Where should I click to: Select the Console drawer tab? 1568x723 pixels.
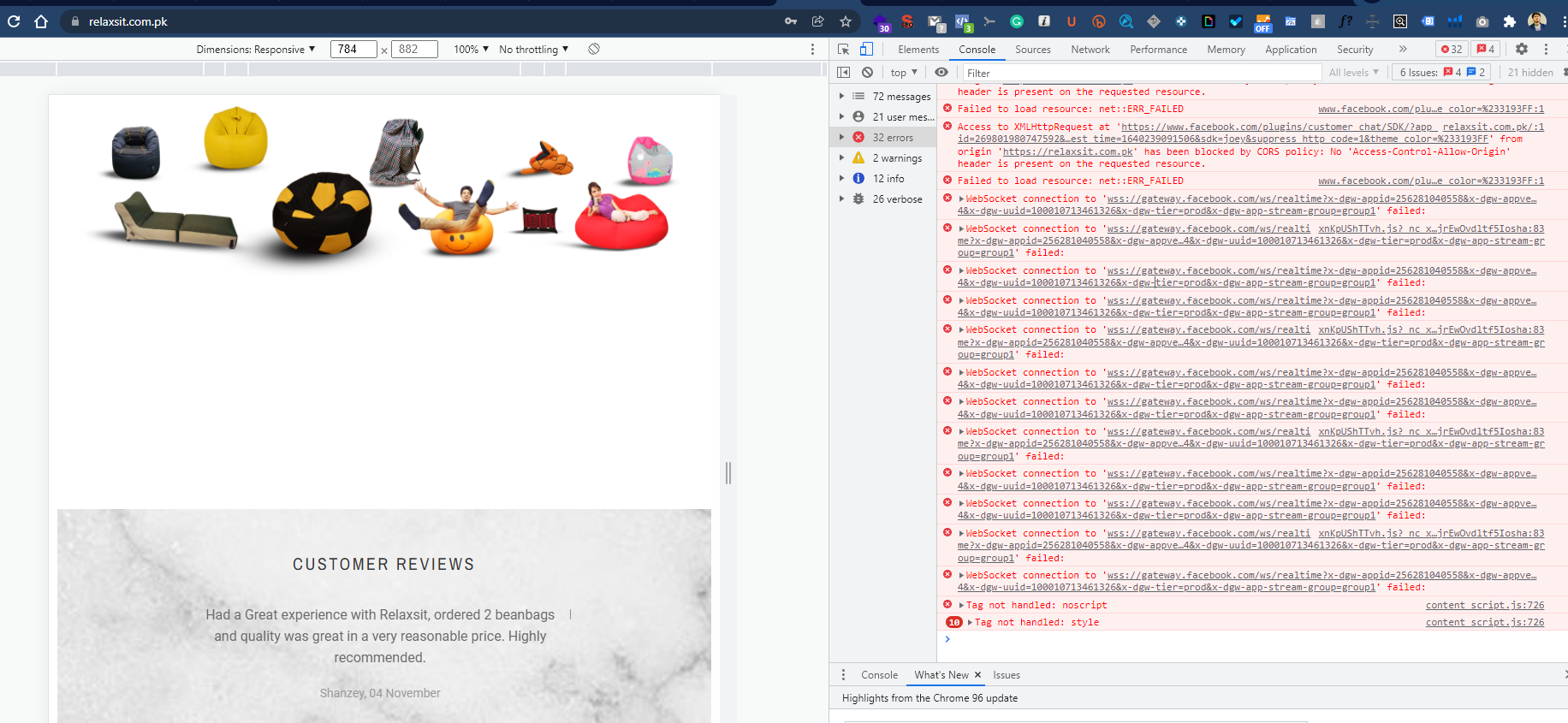click(880, 675)
